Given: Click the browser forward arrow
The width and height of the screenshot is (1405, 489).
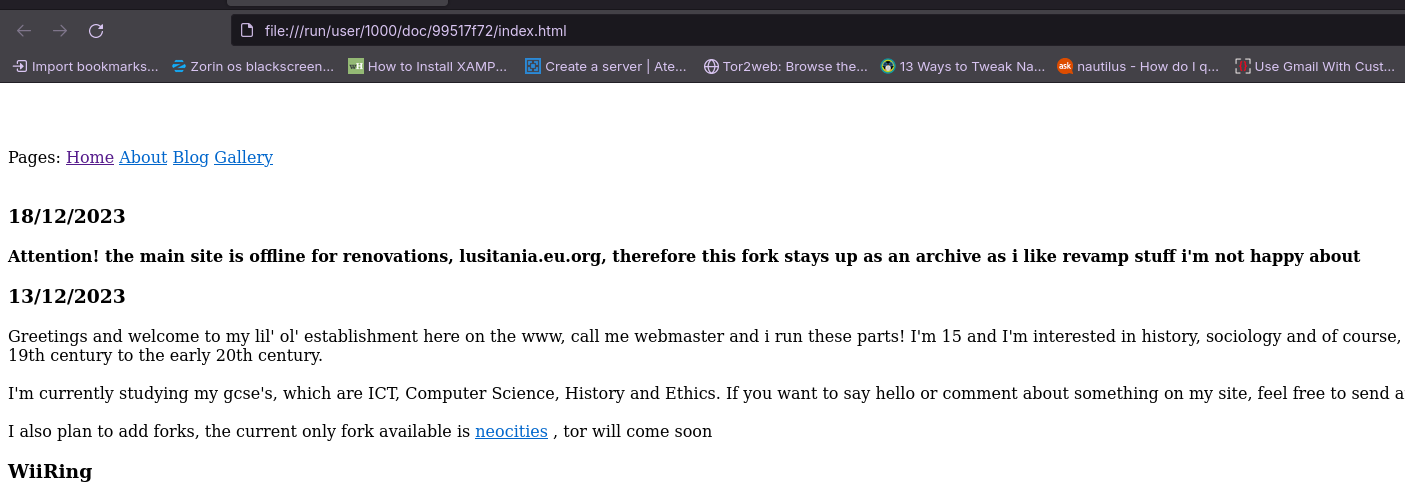Looking at the screenshot, I should click(60, 31).
